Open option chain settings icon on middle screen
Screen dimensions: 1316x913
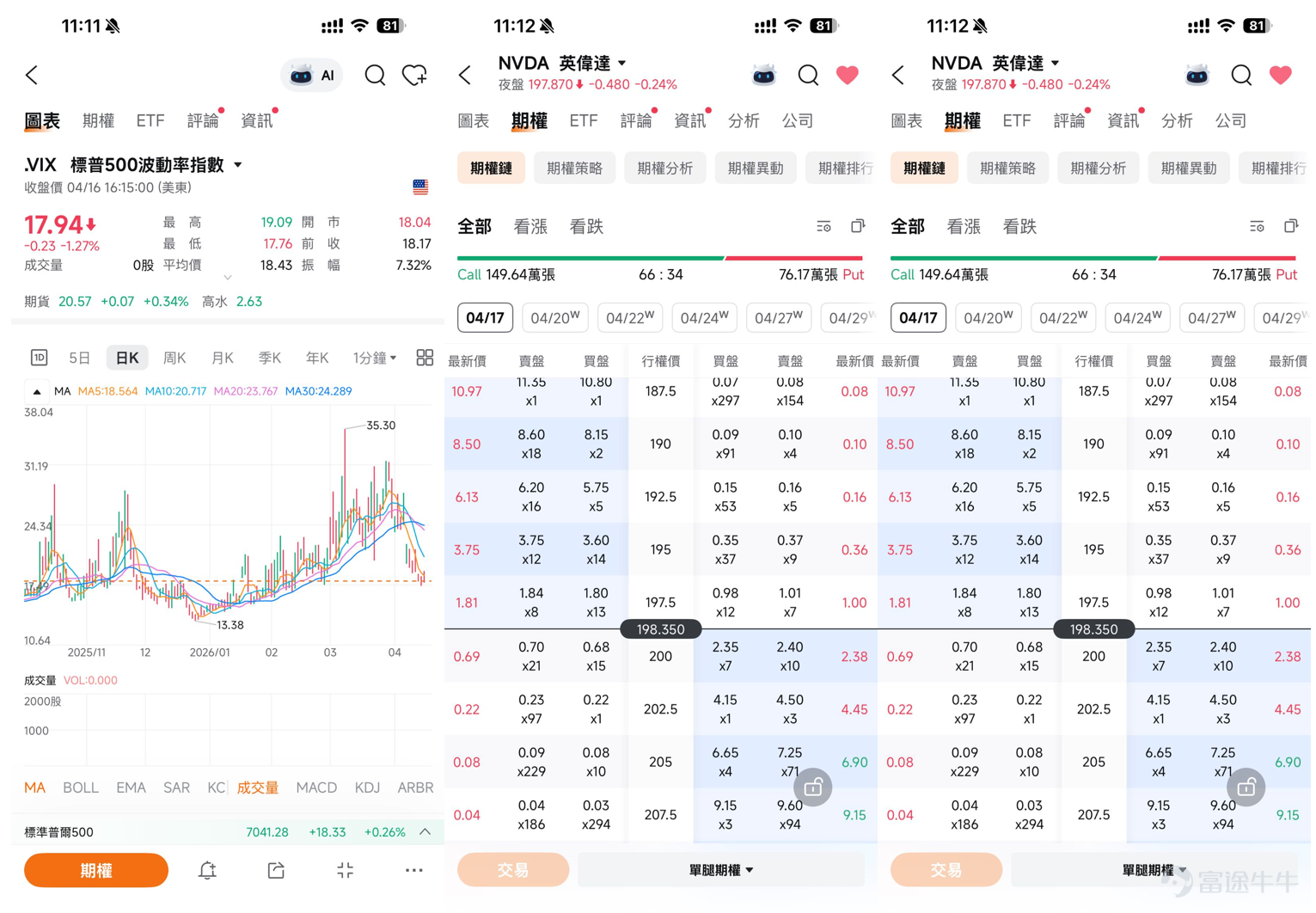click(823, 226)
